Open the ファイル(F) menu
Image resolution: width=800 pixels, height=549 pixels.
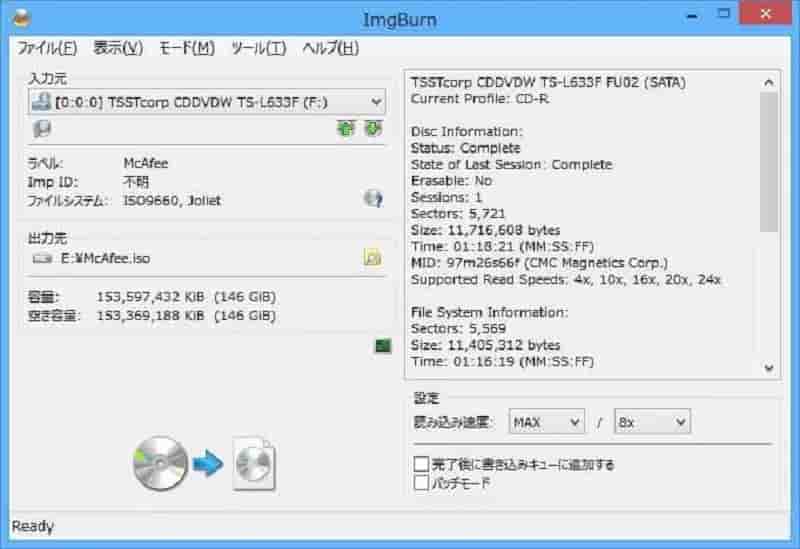pos(47,48)
